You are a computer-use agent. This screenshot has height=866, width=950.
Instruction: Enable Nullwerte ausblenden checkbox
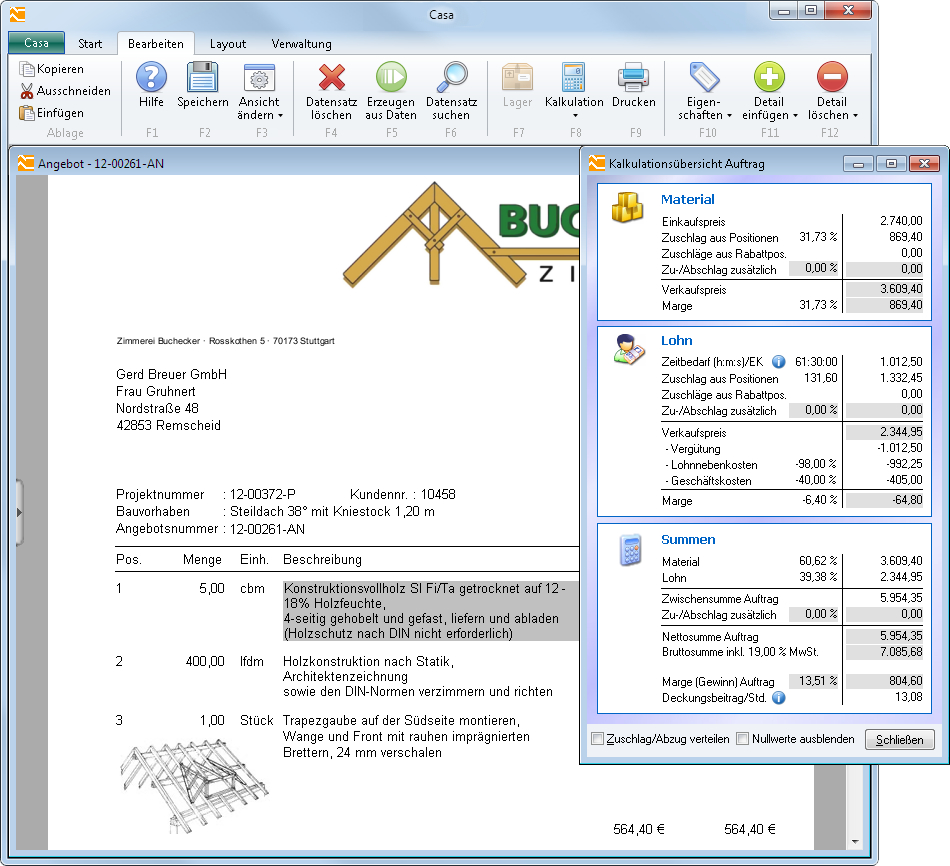pyautogui.click(x=743, y=739)
